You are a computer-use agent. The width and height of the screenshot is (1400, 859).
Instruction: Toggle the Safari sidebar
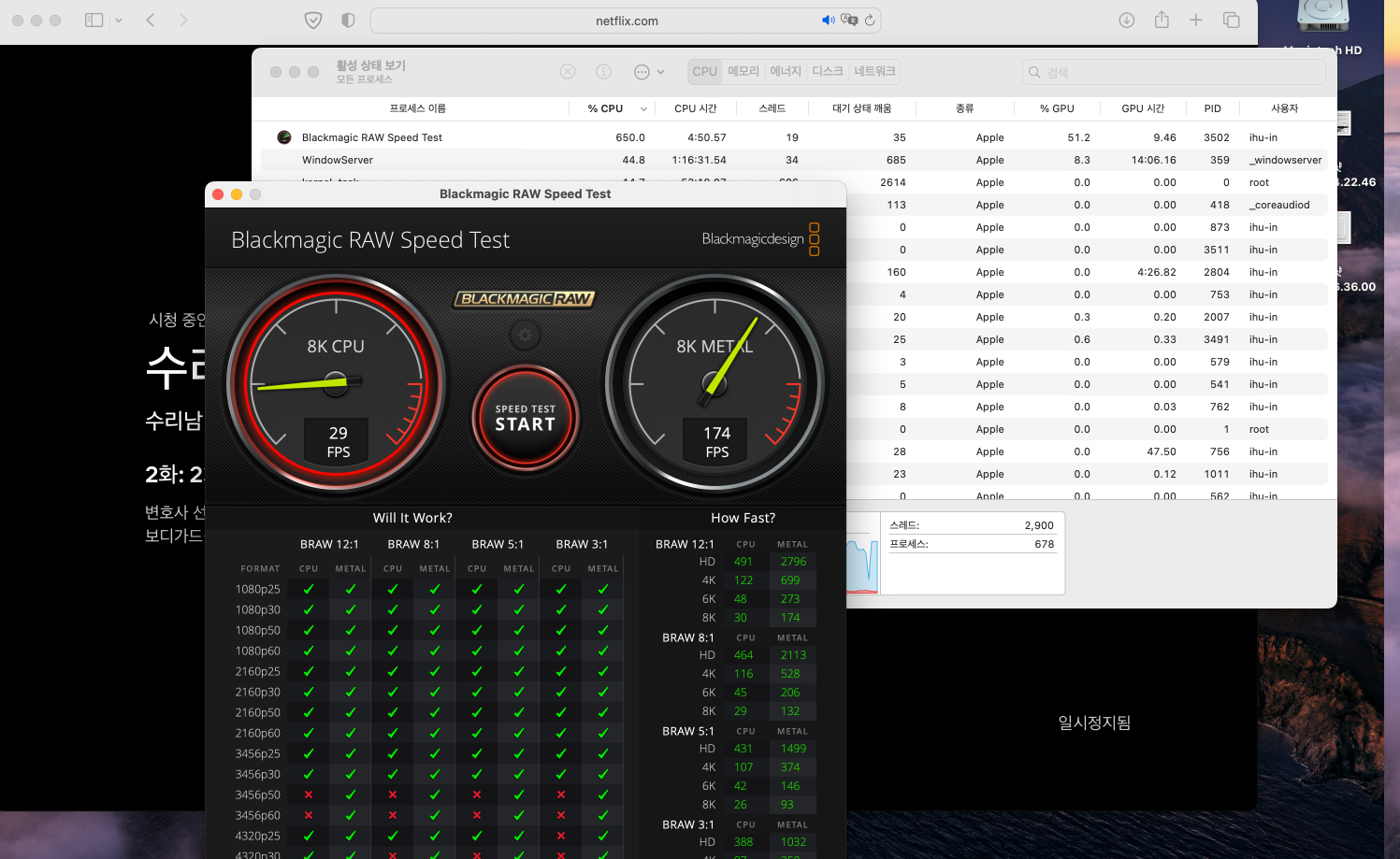94,20
